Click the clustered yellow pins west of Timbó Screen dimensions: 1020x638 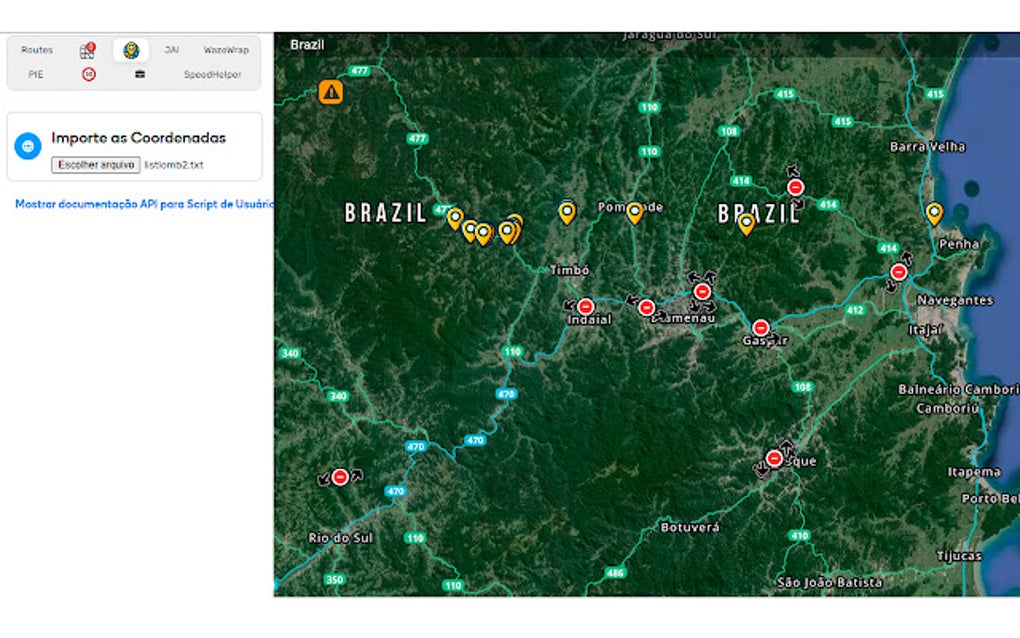click(x=485, y=227)
